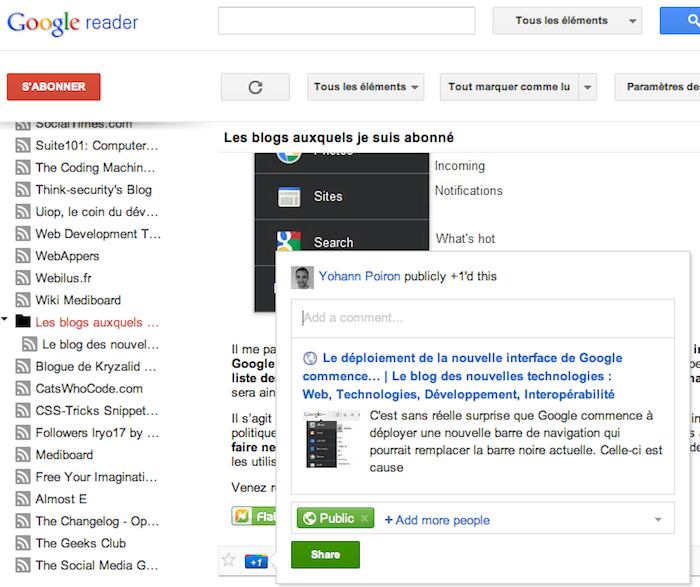Click the blue search magnifier button
700x587 pixels.
pyautogui.click(x=680, y=20)
